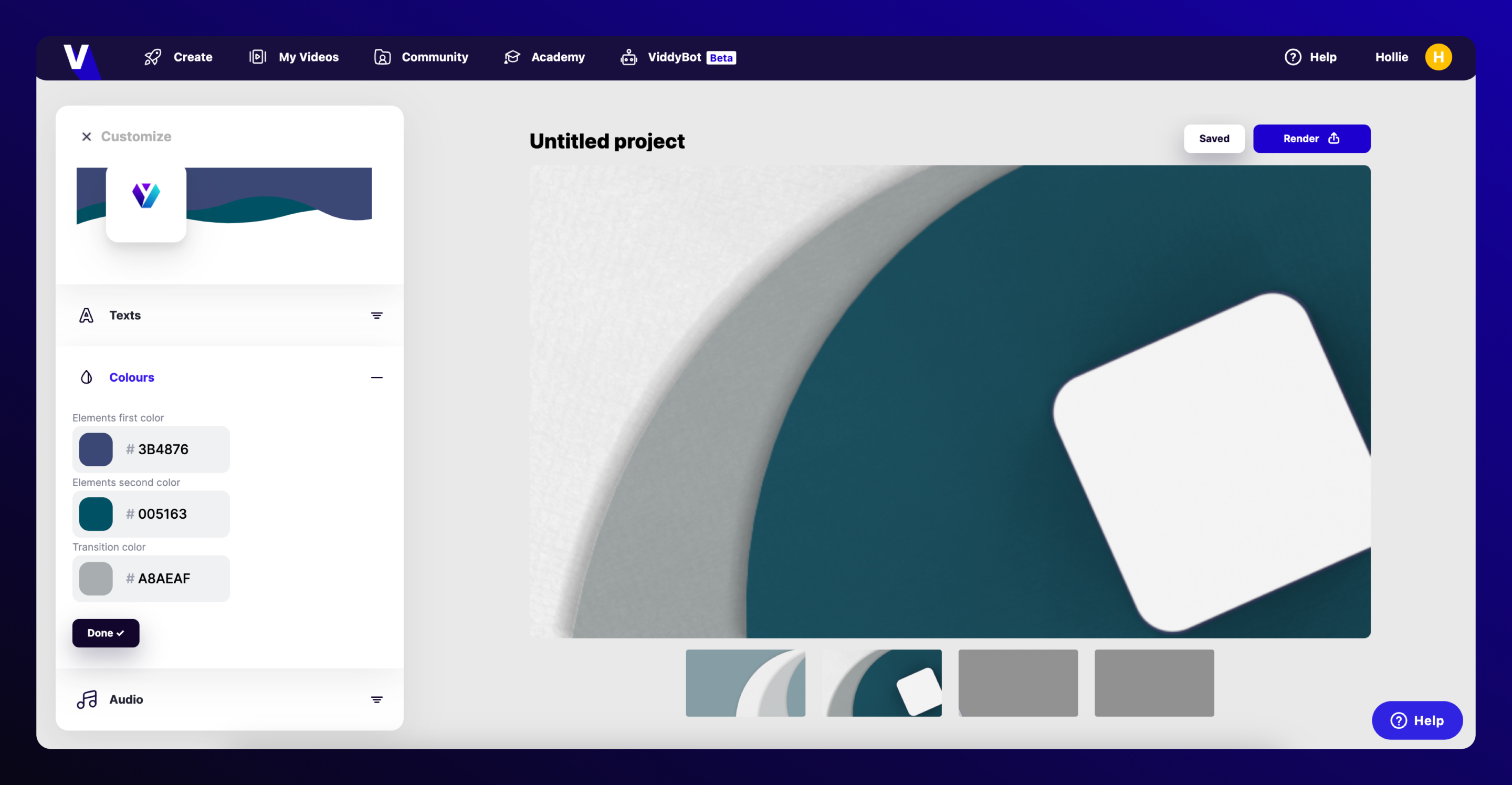Click the Saved button
1512x785 pixels.
(1214, 139)
